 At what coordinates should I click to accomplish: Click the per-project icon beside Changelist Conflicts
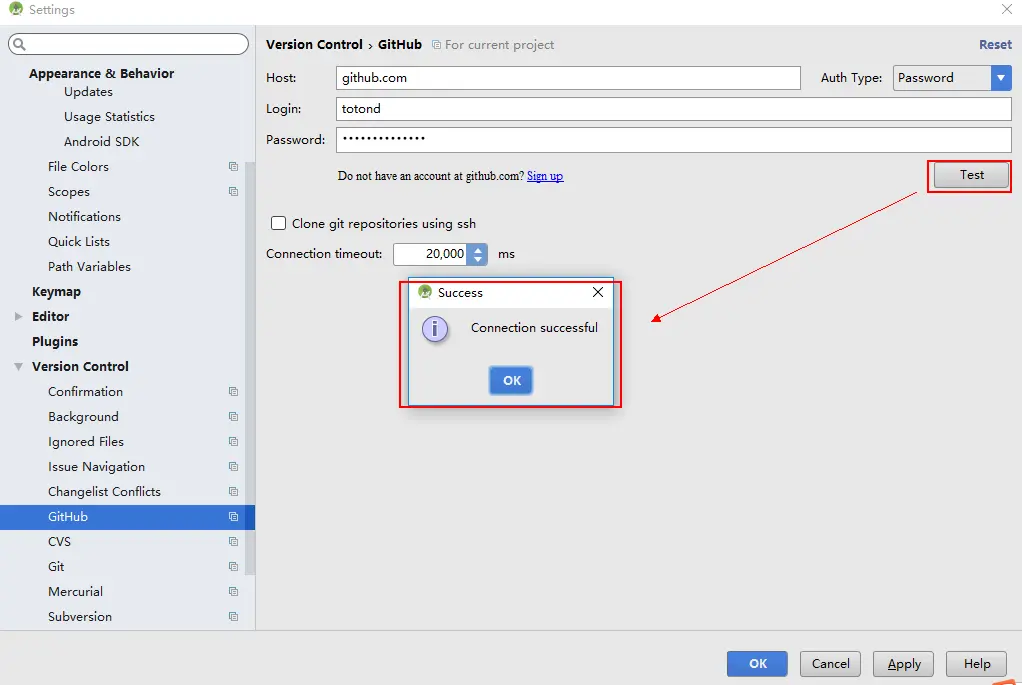click(x=233, y=491)
